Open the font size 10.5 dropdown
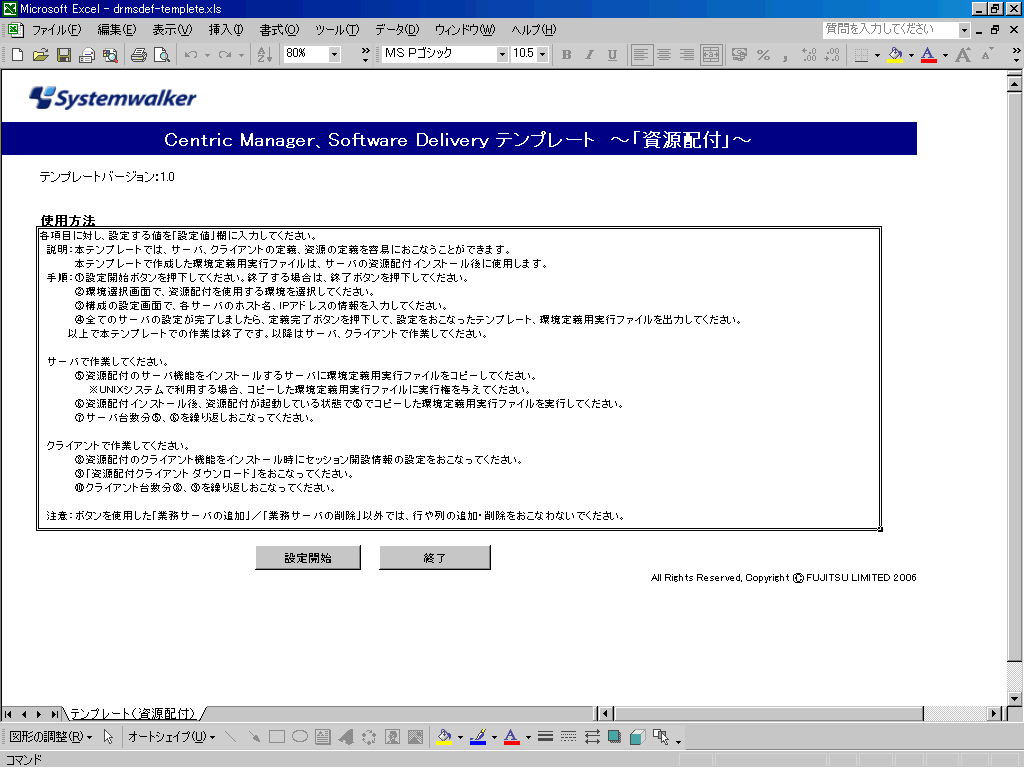 542,54
